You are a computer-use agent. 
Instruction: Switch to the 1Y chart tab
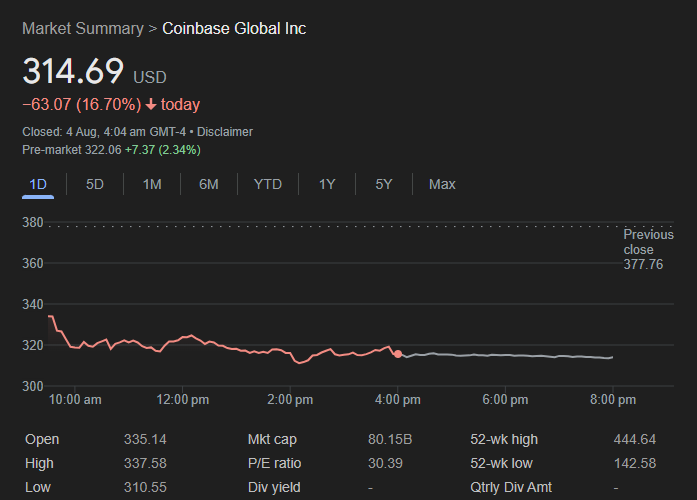(327, 184)
